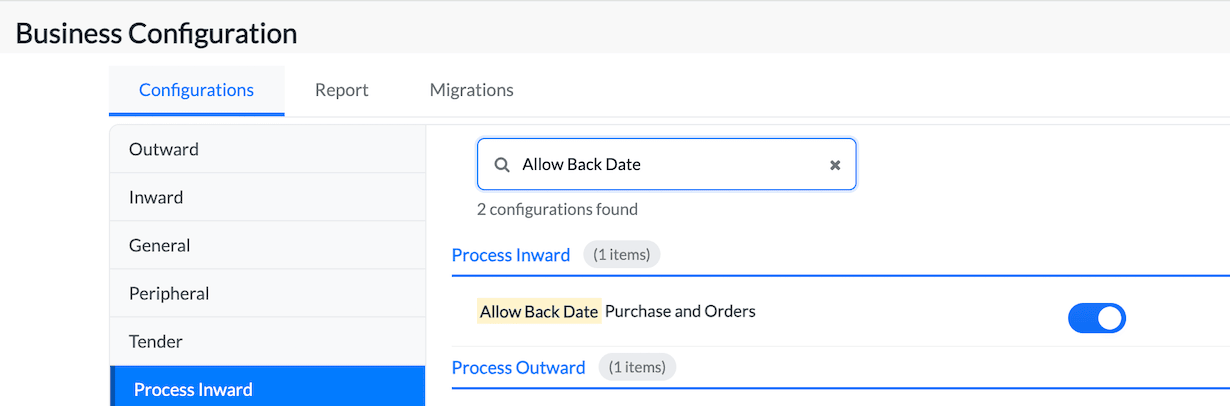Viewport: 1230px width, 406px height.
Task: Click the Business Configuration page title
Action: point(156,33)
